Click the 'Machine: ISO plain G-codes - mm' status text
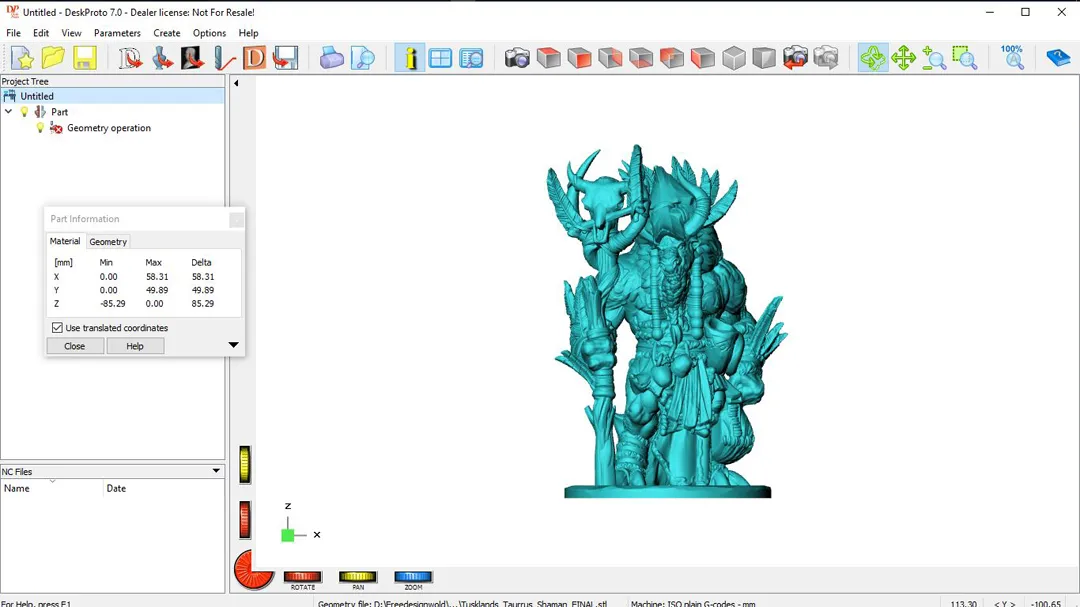Viewport: 1080px width, 607px height. coord(693,604)
